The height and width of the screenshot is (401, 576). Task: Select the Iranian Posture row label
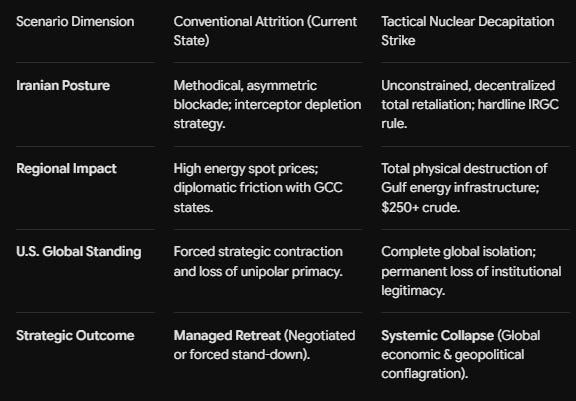pos(63,85)
